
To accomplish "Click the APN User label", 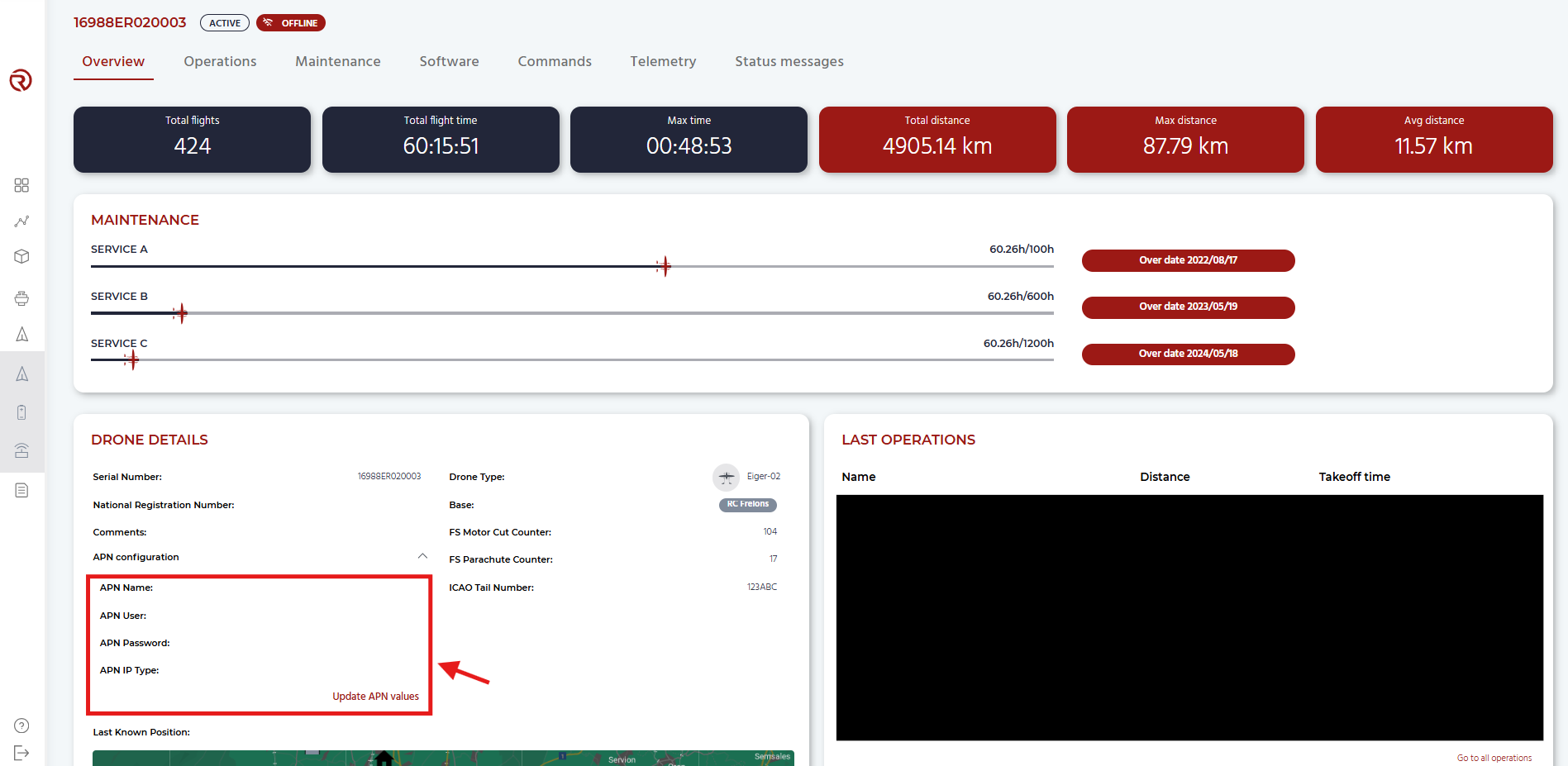I will tap(123, 616).
